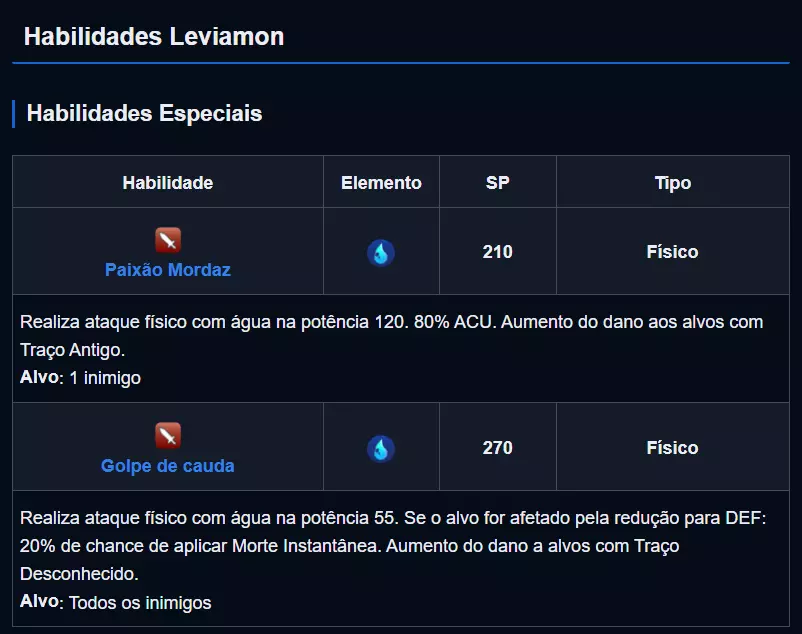Click the Habilidades Especiais section heading
Image resolution: width=802 pixels, height=634 pixels.
pyautogui.click(x=144, y=114)
